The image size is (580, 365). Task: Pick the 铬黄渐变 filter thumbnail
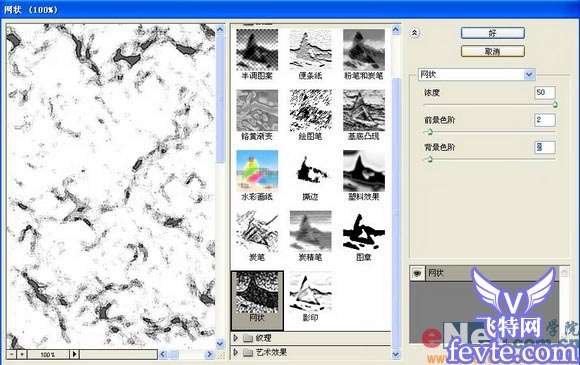click(x=257, y=111)
